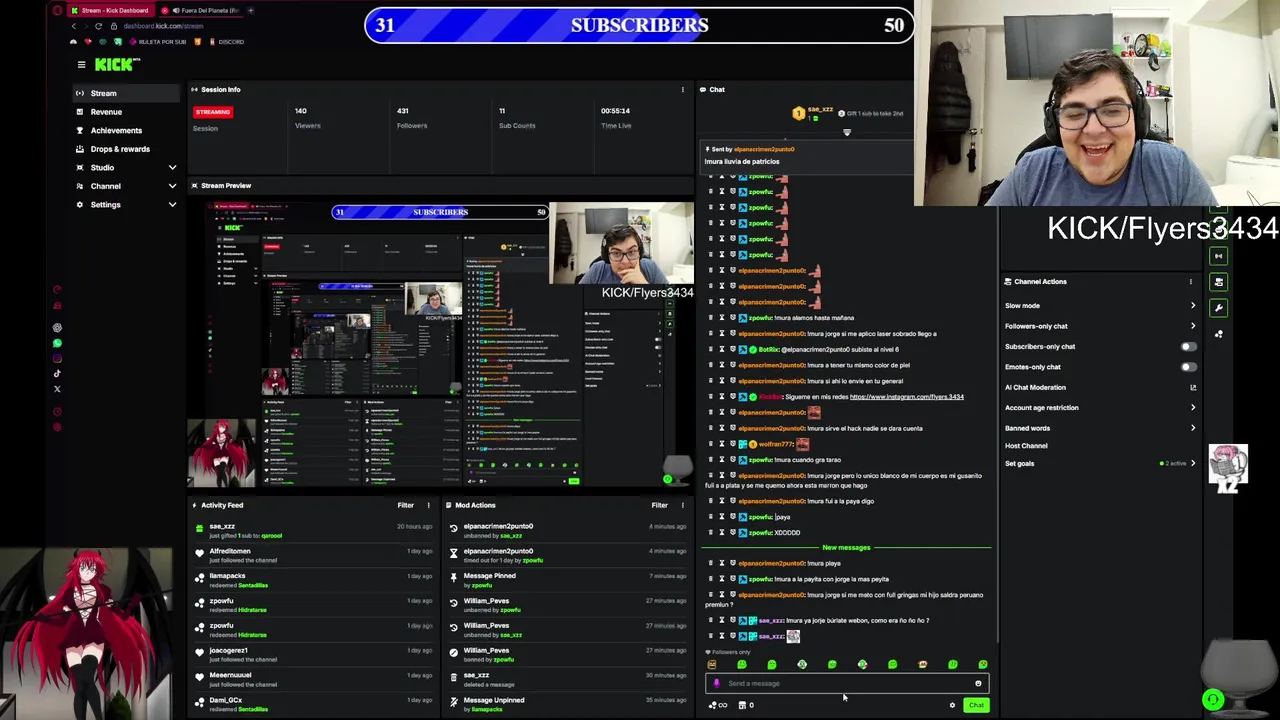
Task: Open the DISCORD bookmark
Action: tap(226, 41)
